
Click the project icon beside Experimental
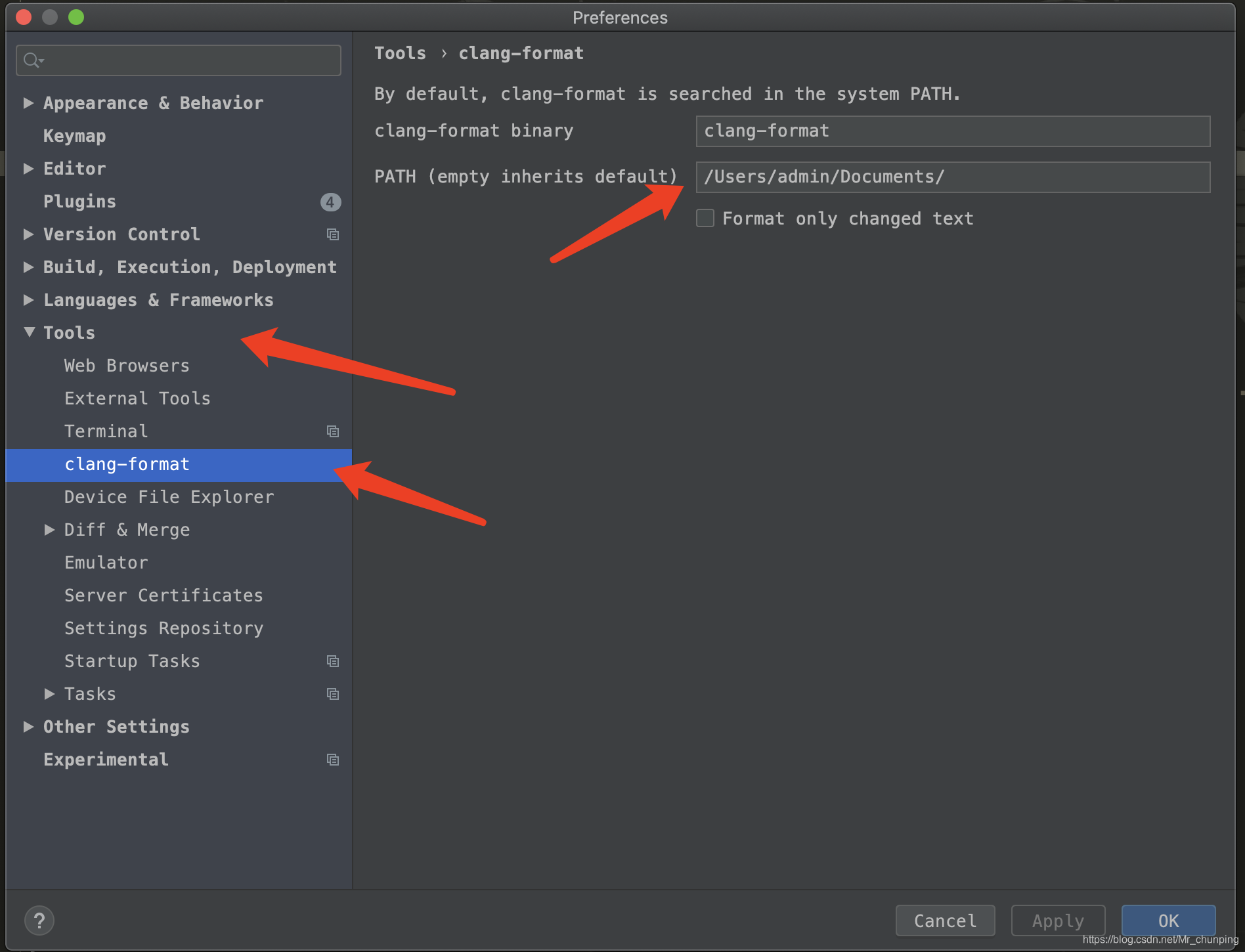pos(333,760)
